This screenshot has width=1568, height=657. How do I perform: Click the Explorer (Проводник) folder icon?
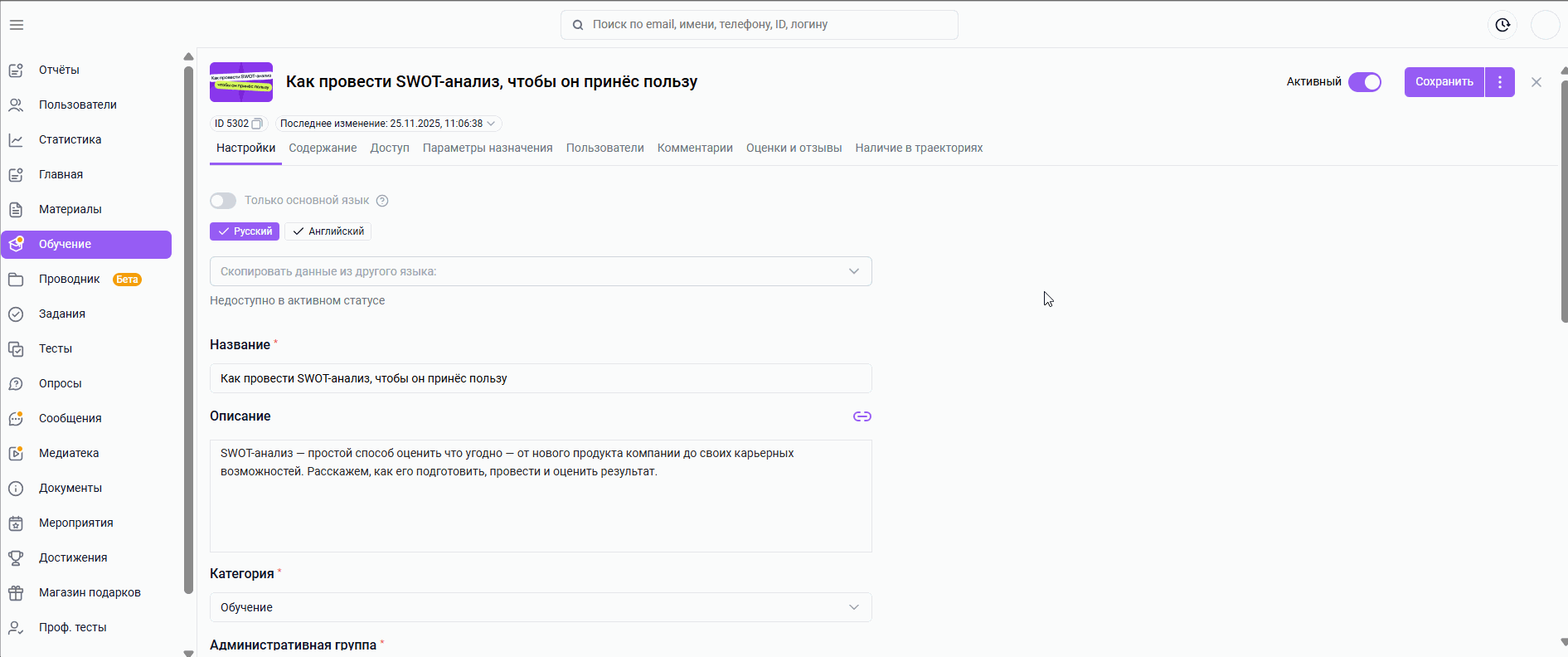[x=16, y=280]
